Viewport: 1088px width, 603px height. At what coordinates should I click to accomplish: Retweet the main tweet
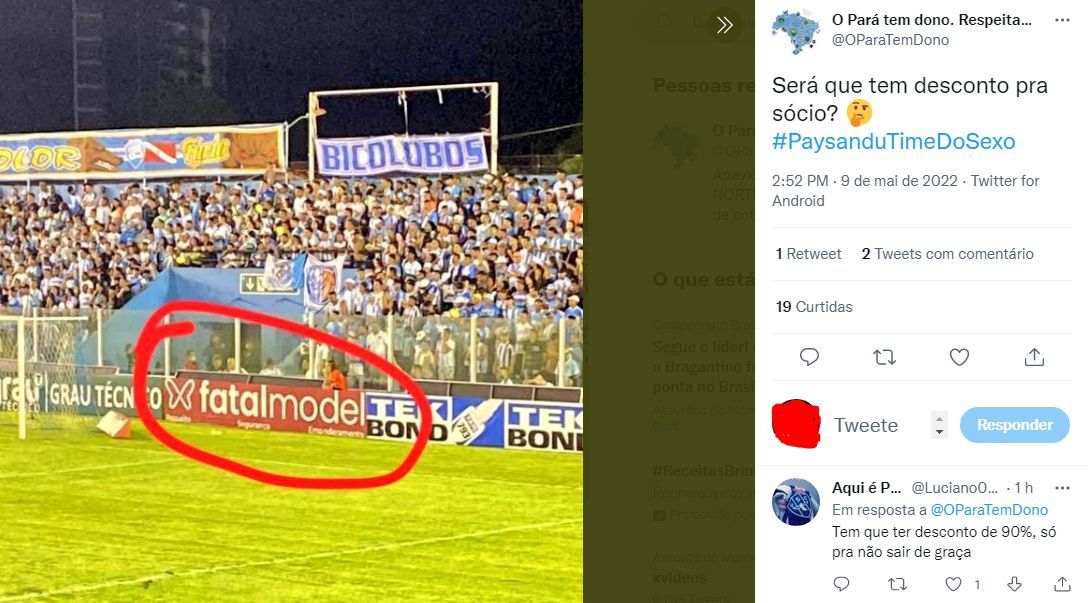click(x=884, y=357)
